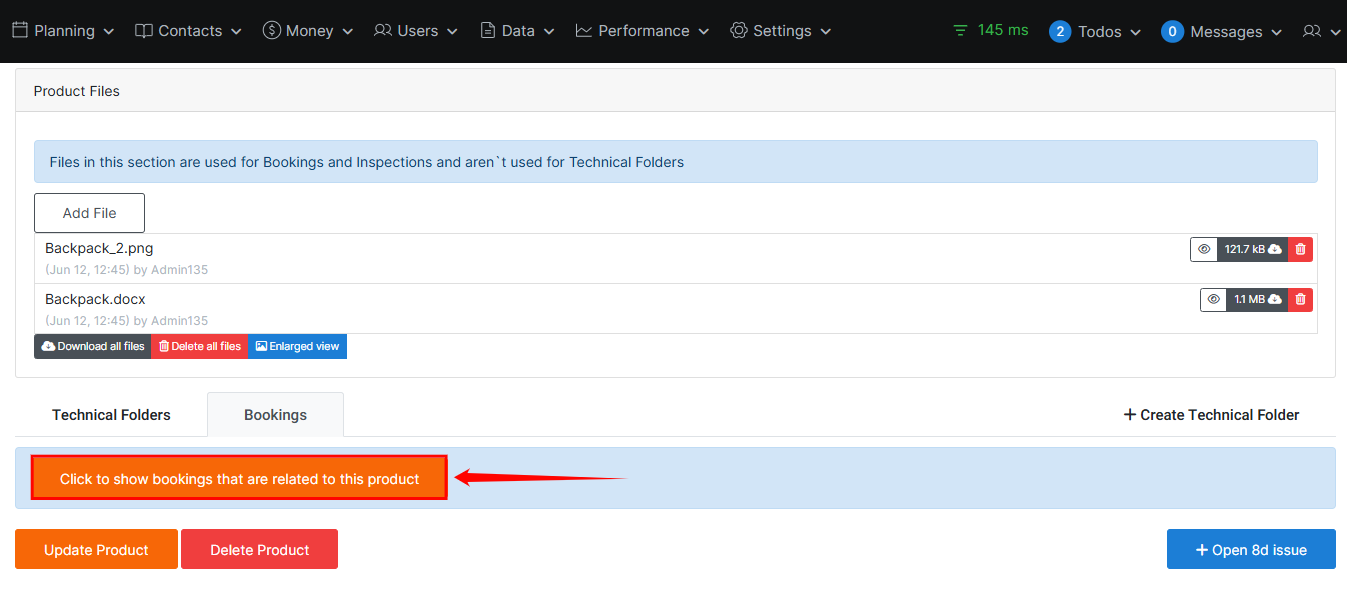1347x599 pixels.
Task: Open the Planning dropdown menu
Action: [x=63, y=31]
